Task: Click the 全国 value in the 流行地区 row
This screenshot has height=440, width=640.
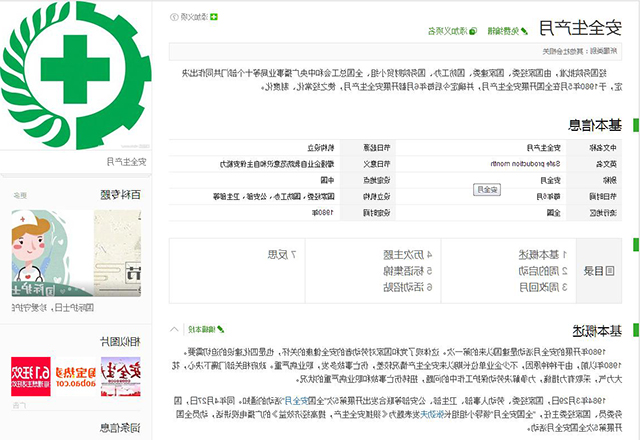Action: click(553, 213)
